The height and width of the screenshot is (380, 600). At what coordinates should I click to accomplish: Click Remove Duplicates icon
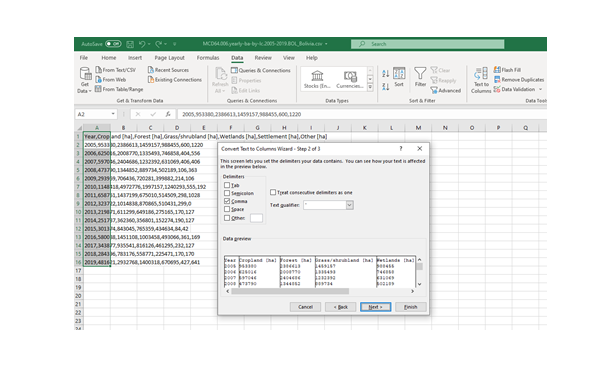497,80
